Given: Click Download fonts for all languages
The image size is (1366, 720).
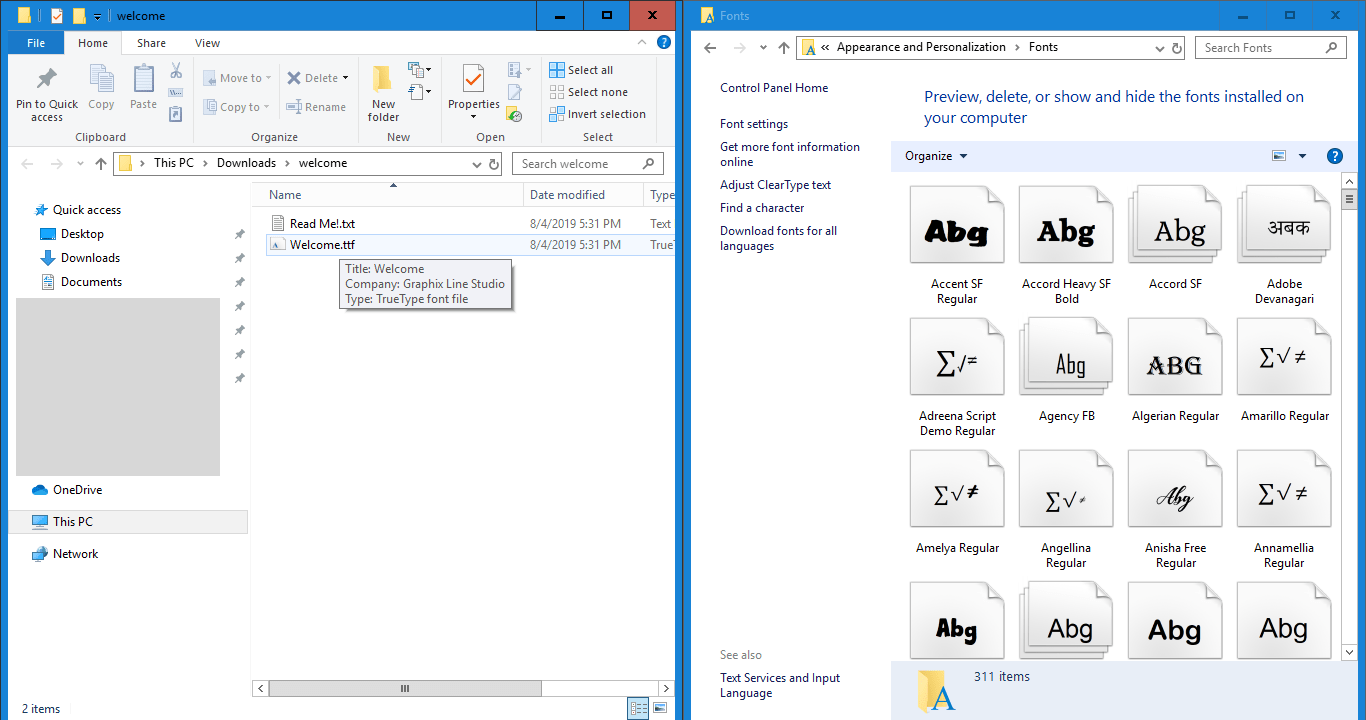Looking at the screenshot, I should tap(779, 238).
